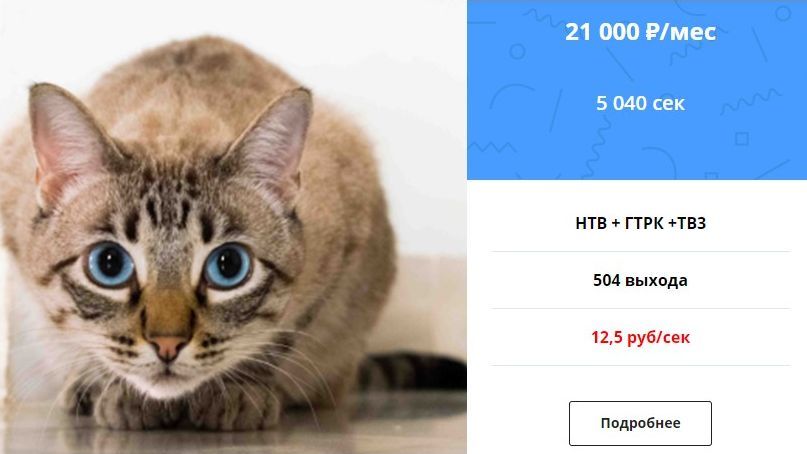Click the cat's striped tail
807x454 pixels.
pos(412,372)
